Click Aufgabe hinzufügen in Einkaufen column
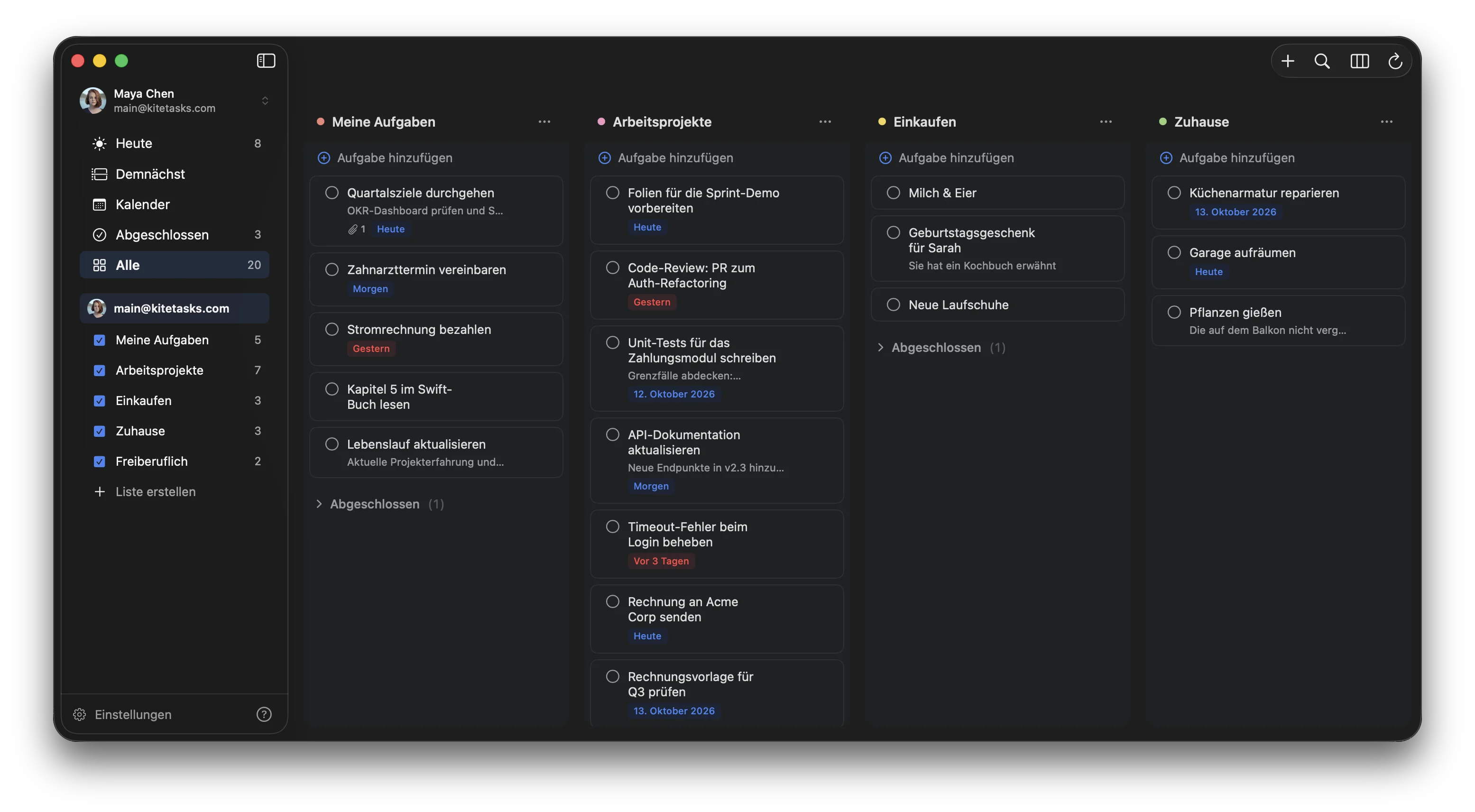Image resolution: width=1475 pixels, height=812 pixels. [947, 158]
